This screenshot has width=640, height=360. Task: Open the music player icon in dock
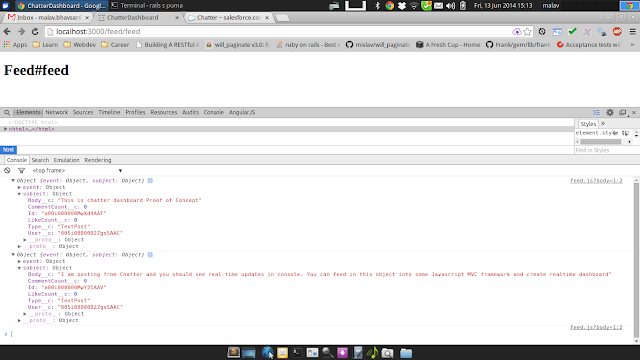(x=372, y=353)
